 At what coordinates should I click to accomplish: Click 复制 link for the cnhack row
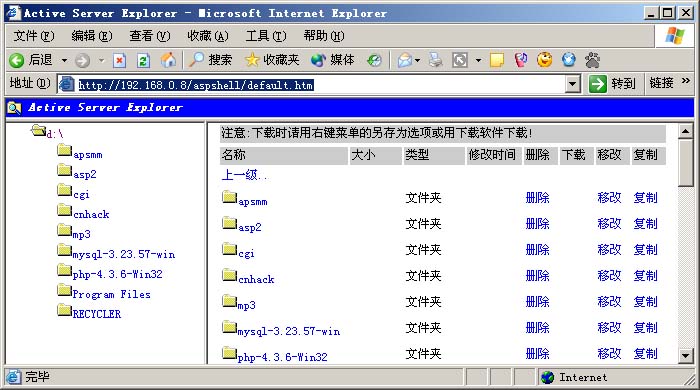click(x=646, y=276)
